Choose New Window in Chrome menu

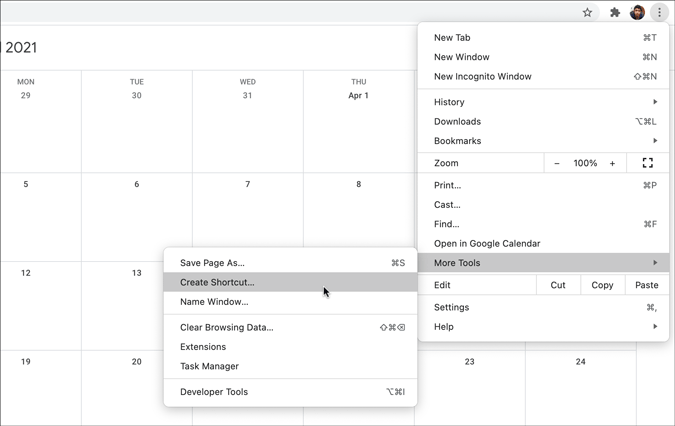pos(543,57)
